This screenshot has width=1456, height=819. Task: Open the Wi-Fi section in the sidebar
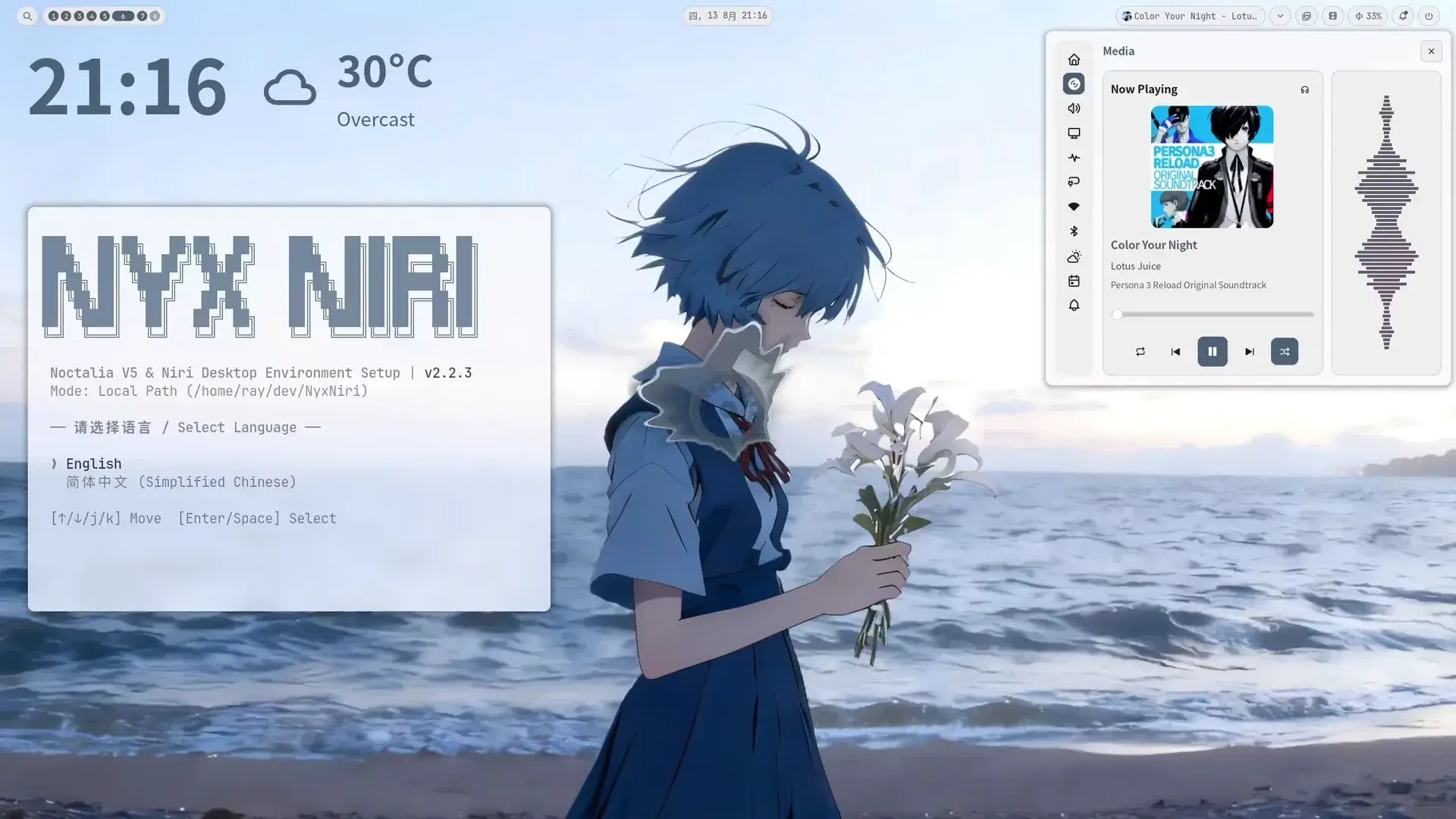1074,206
